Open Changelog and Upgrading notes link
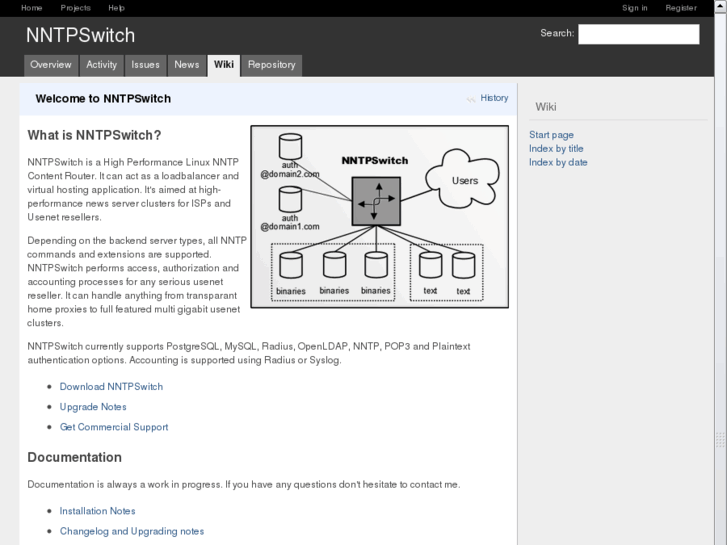 [132, 532]
